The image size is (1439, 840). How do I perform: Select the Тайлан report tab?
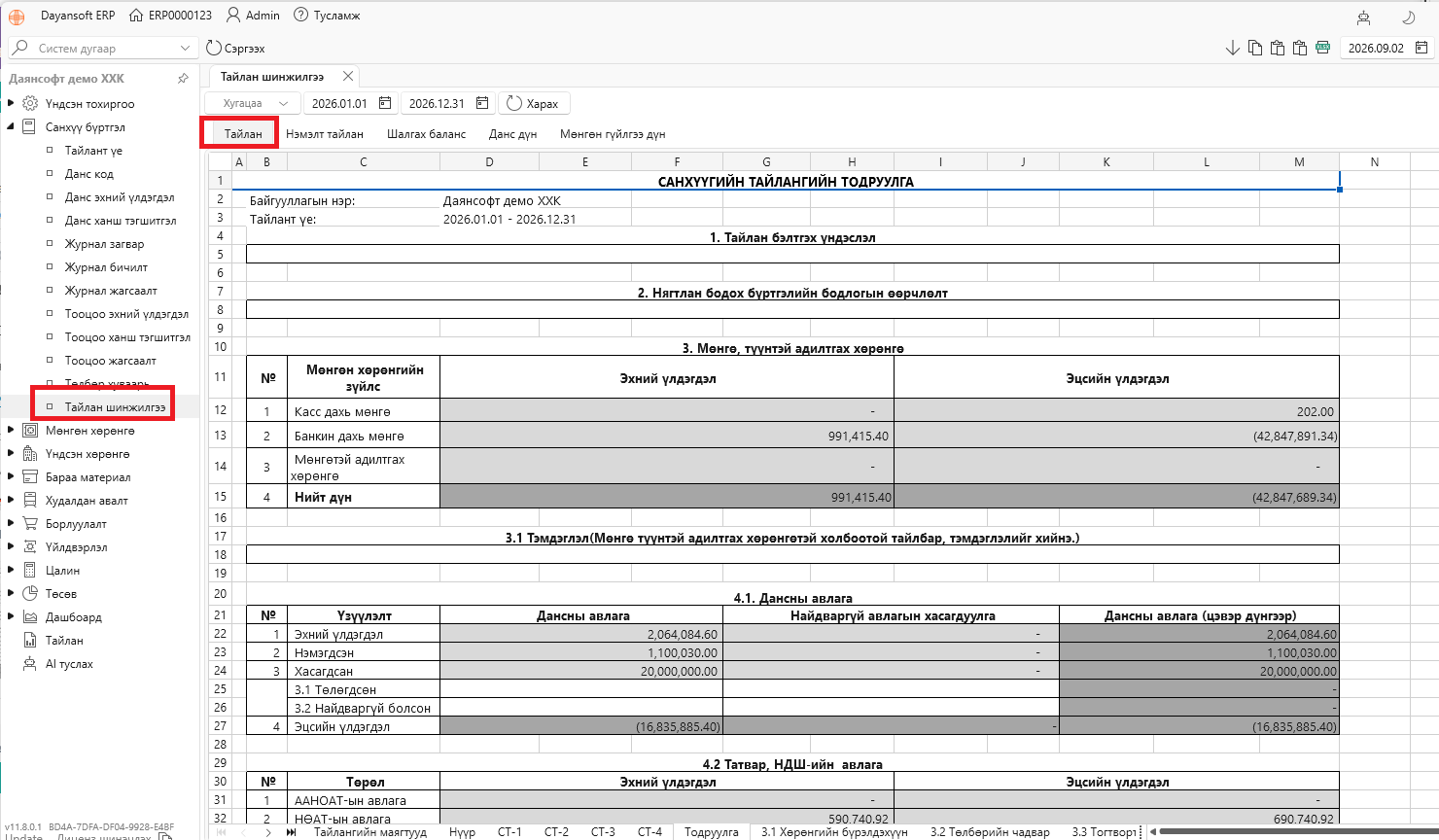(x=243, y=134)
